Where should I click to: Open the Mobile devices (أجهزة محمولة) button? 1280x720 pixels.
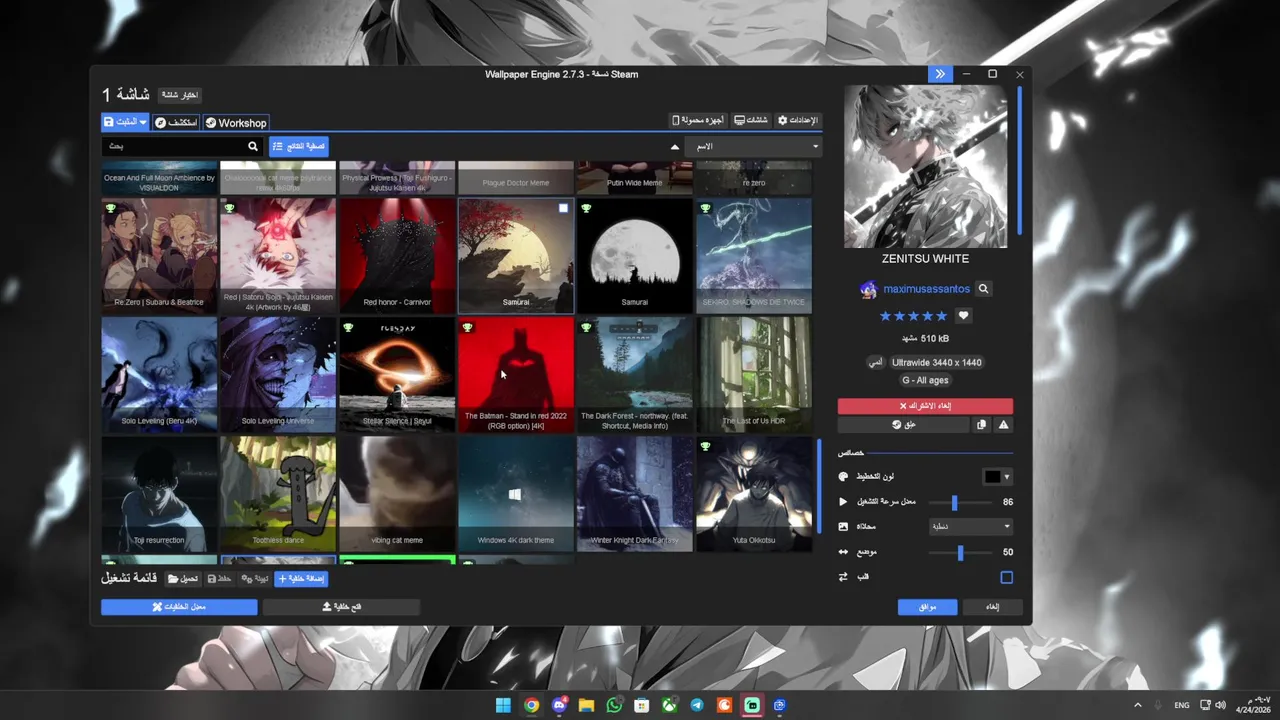(x=698, y=120)
